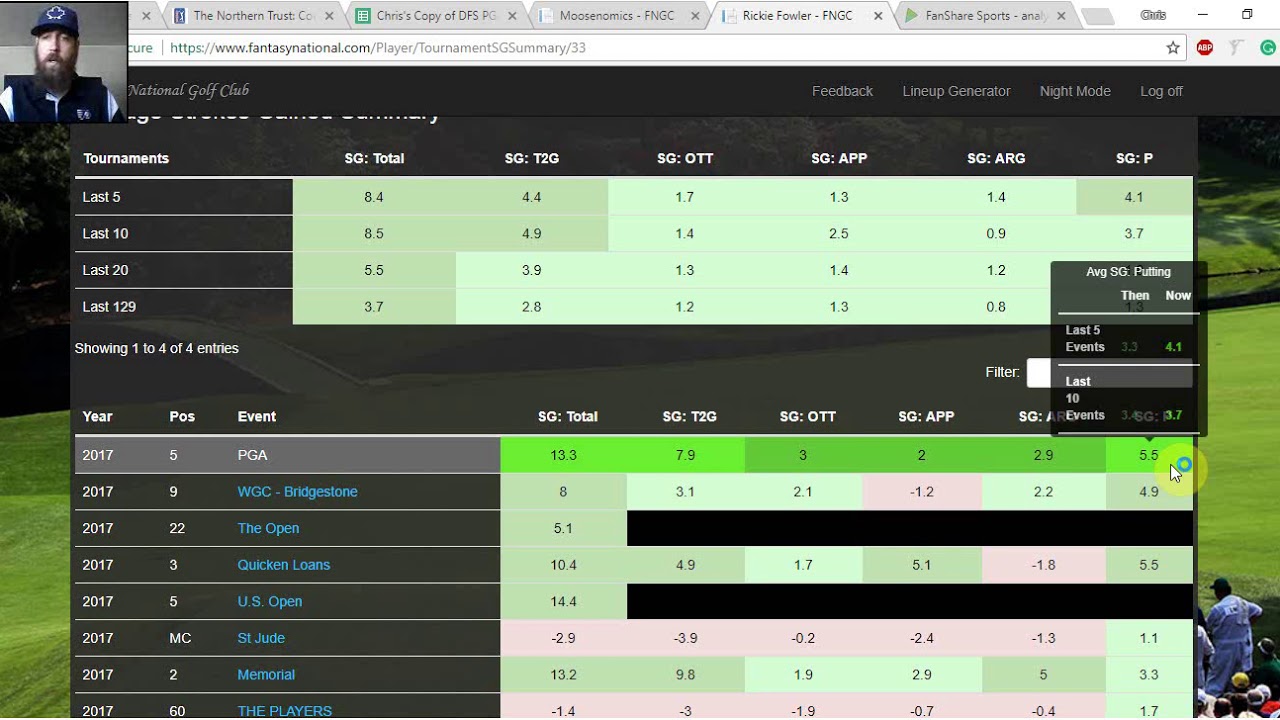Image resolution: width=1280 pixels, height=720 pixels.
Task: Open the WGC - Bridgestone event
Action: [297, 491]
